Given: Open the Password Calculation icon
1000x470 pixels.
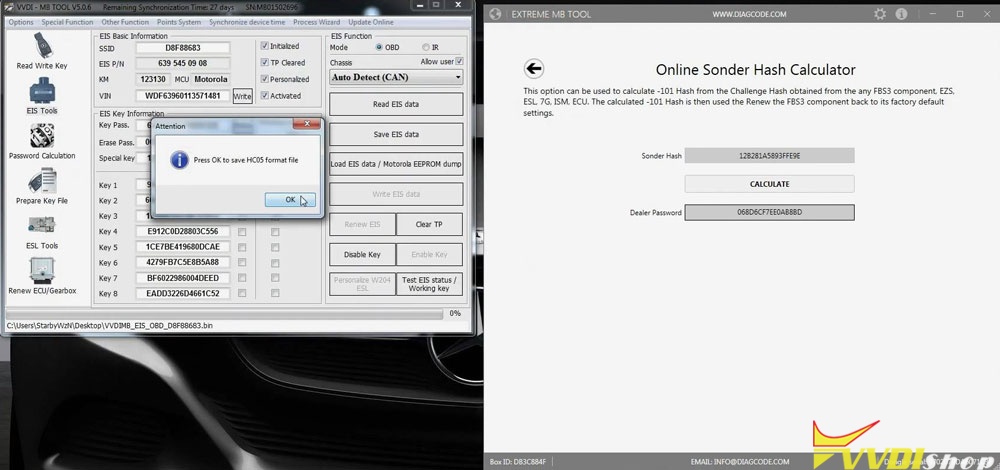Looking at the screenshot, I should pyautogui.click(x=42, y=141).
